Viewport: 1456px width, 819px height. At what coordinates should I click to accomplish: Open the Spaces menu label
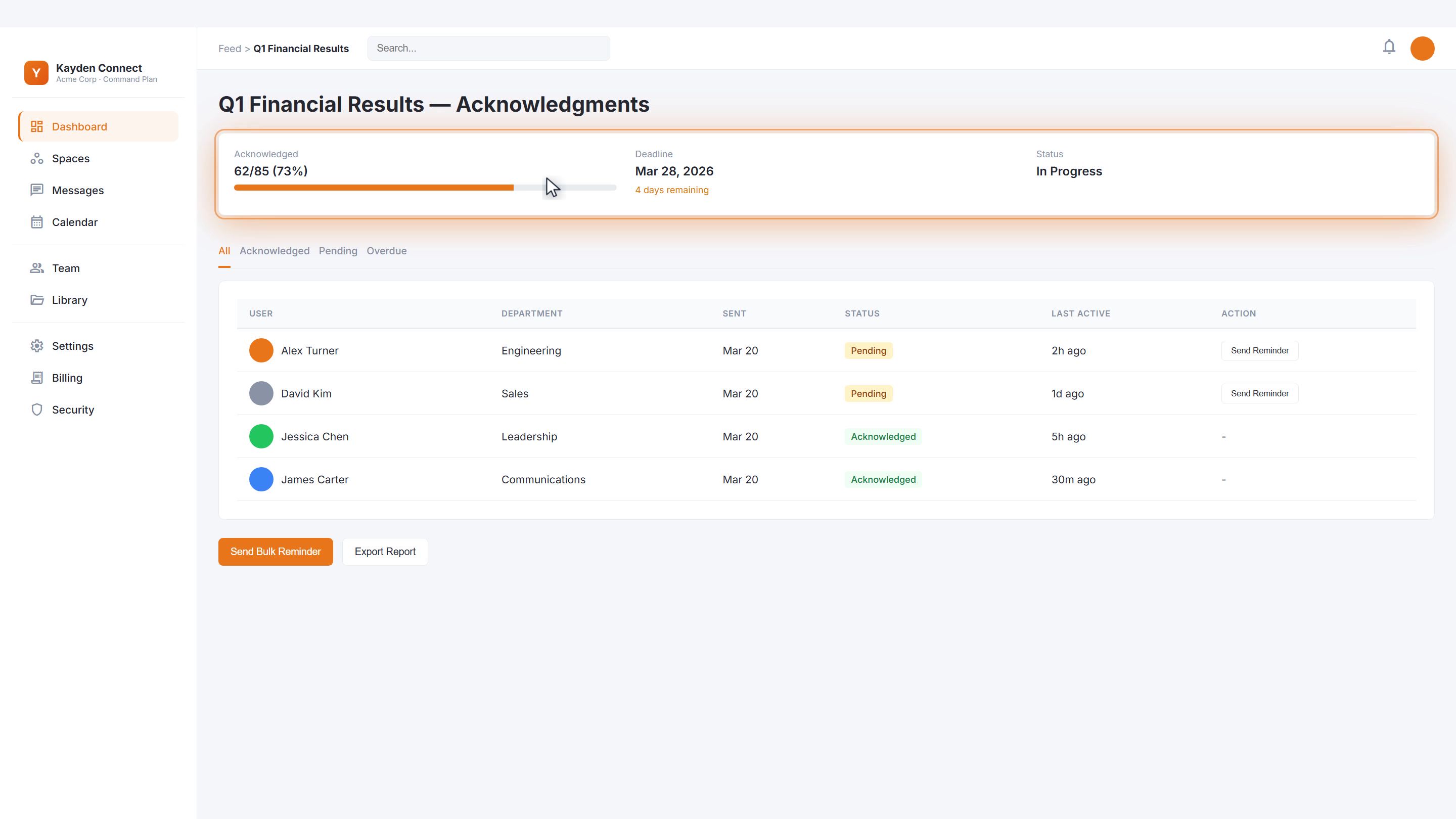(71, 158)
